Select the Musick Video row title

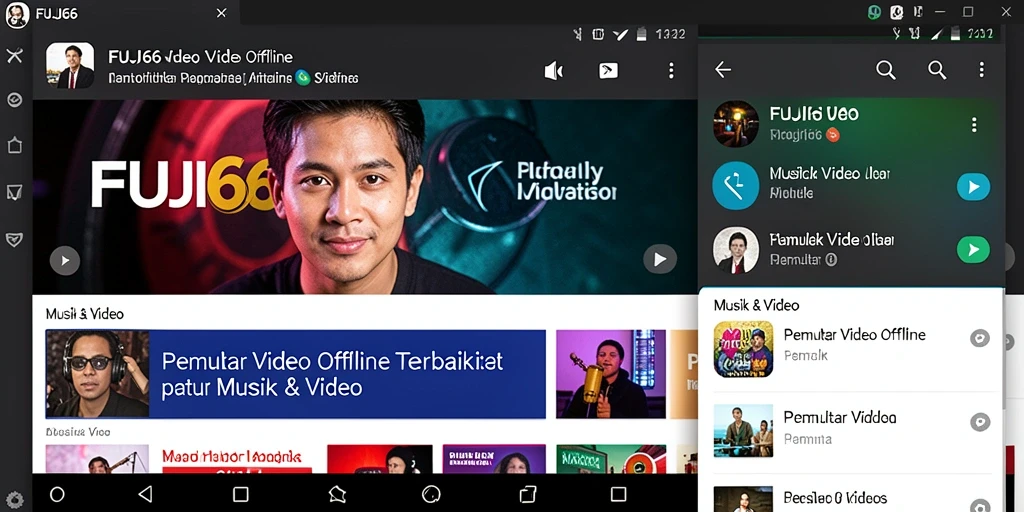click(829, 173)
